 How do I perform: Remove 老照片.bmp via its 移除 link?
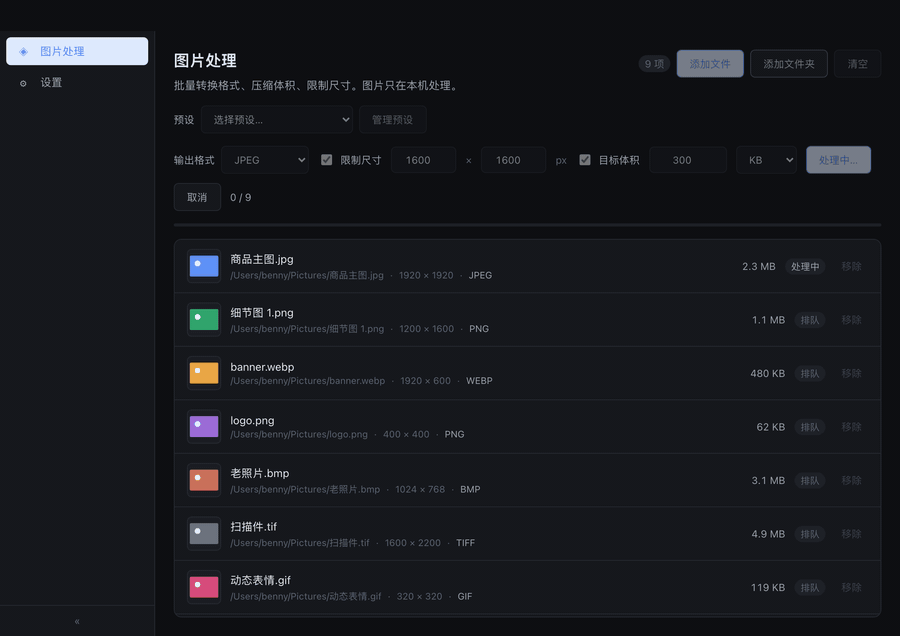851,480
